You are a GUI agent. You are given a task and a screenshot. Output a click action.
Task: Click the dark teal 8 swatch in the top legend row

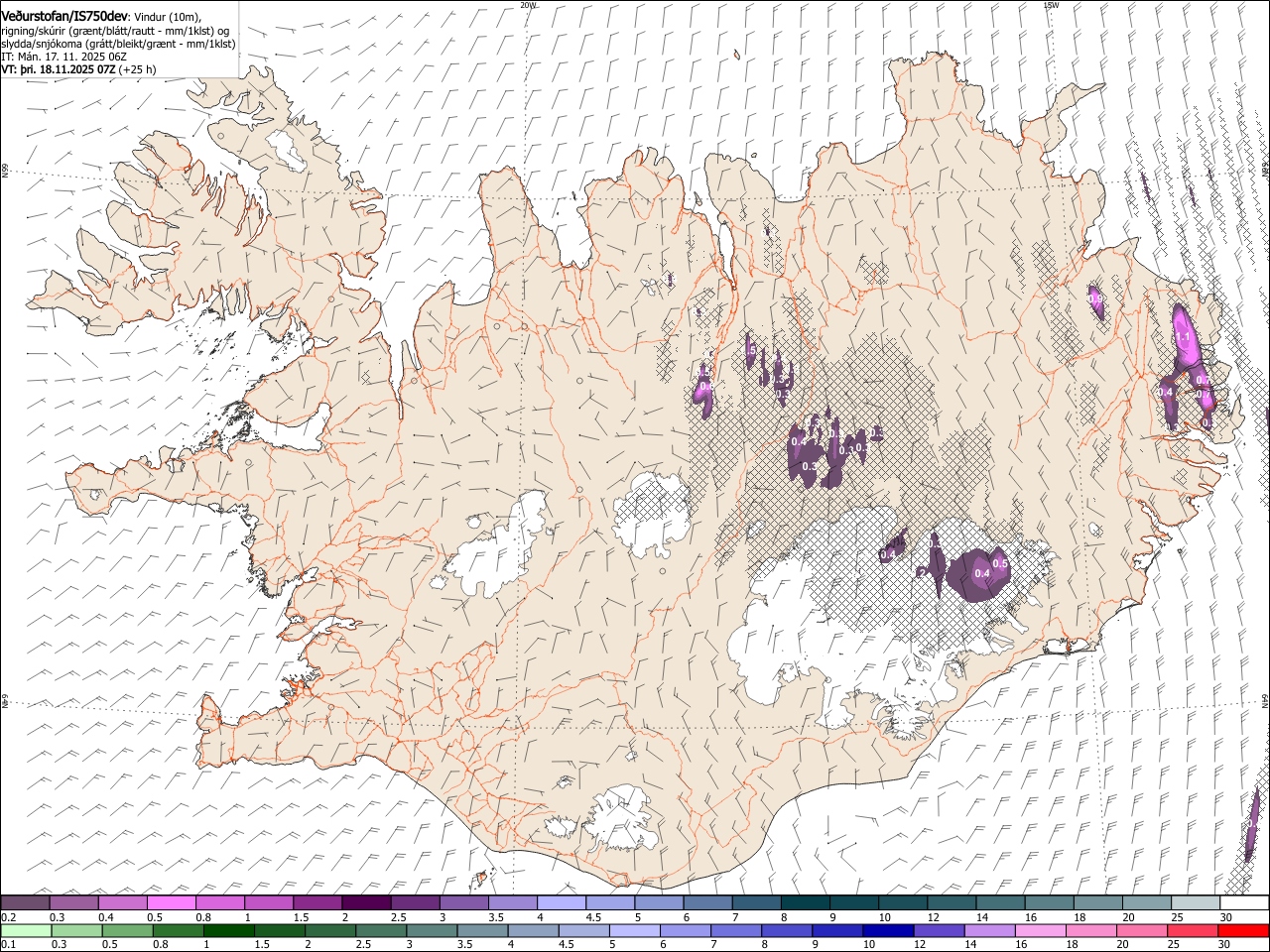pos(805,902)
